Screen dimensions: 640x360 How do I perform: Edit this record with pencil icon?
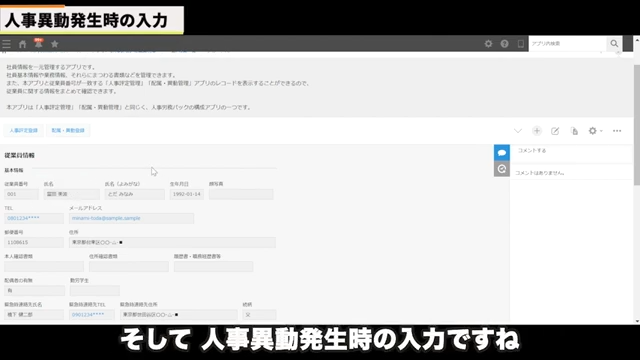[555, 131]
